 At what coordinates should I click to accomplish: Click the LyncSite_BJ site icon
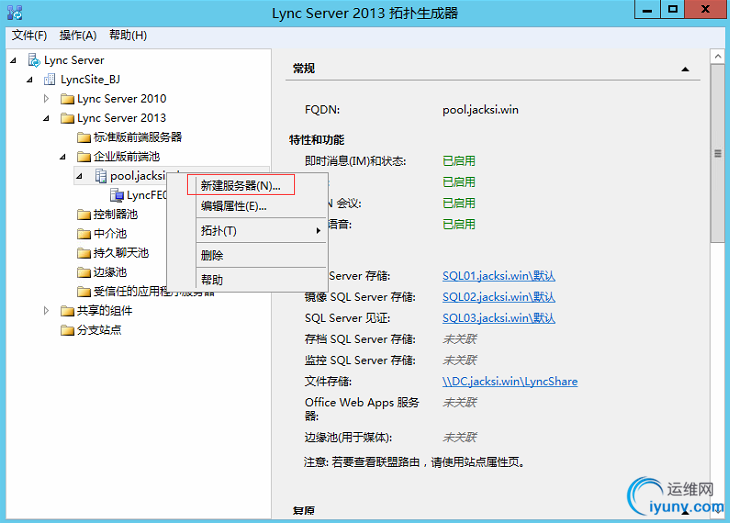(x=49, y=80)
